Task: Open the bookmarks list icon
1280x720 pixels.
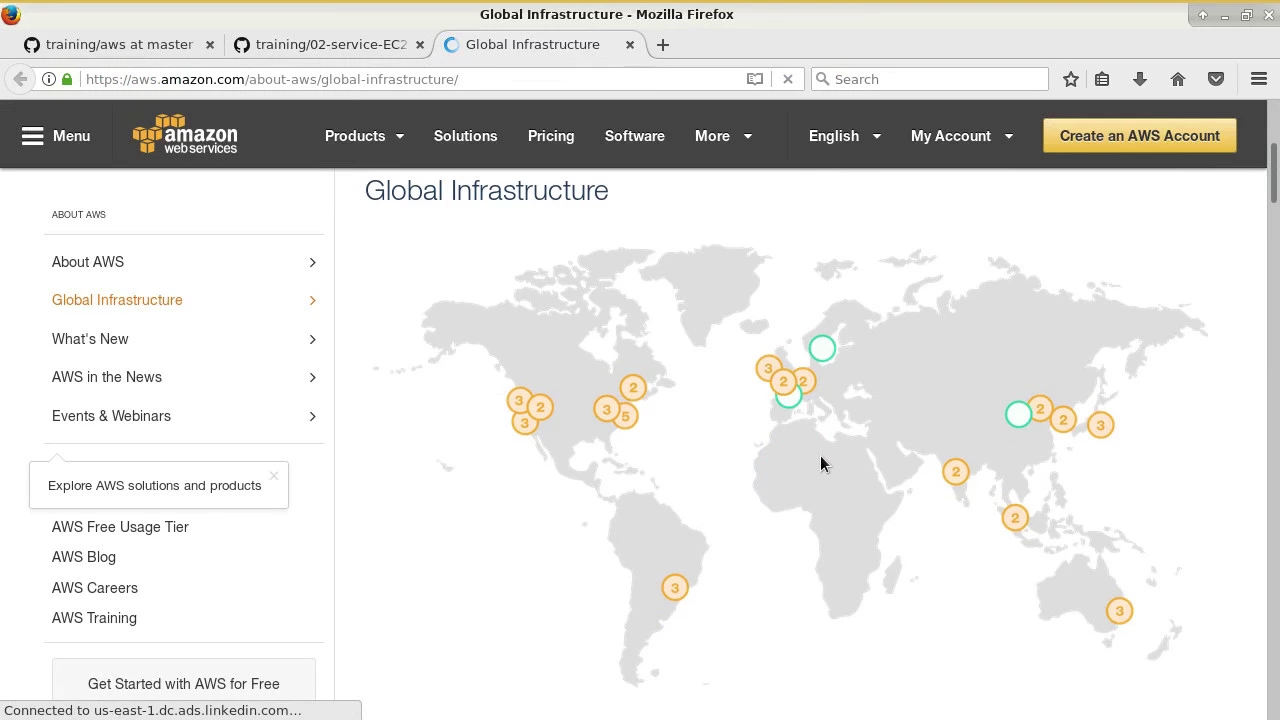Action: pos(1102,79)
